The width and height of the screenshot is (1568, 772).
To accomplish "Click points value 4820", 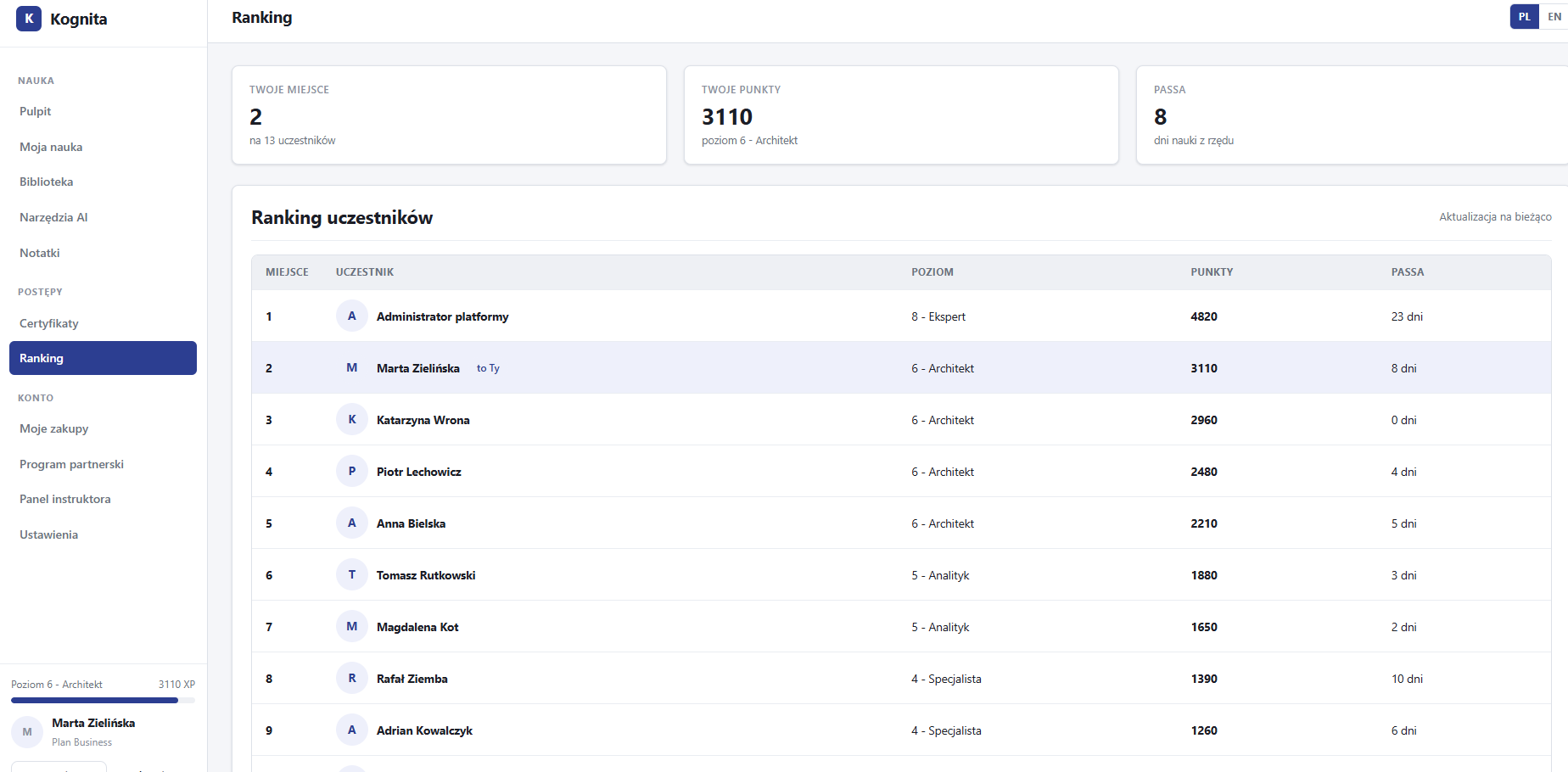I will (x=1204, y=316).
